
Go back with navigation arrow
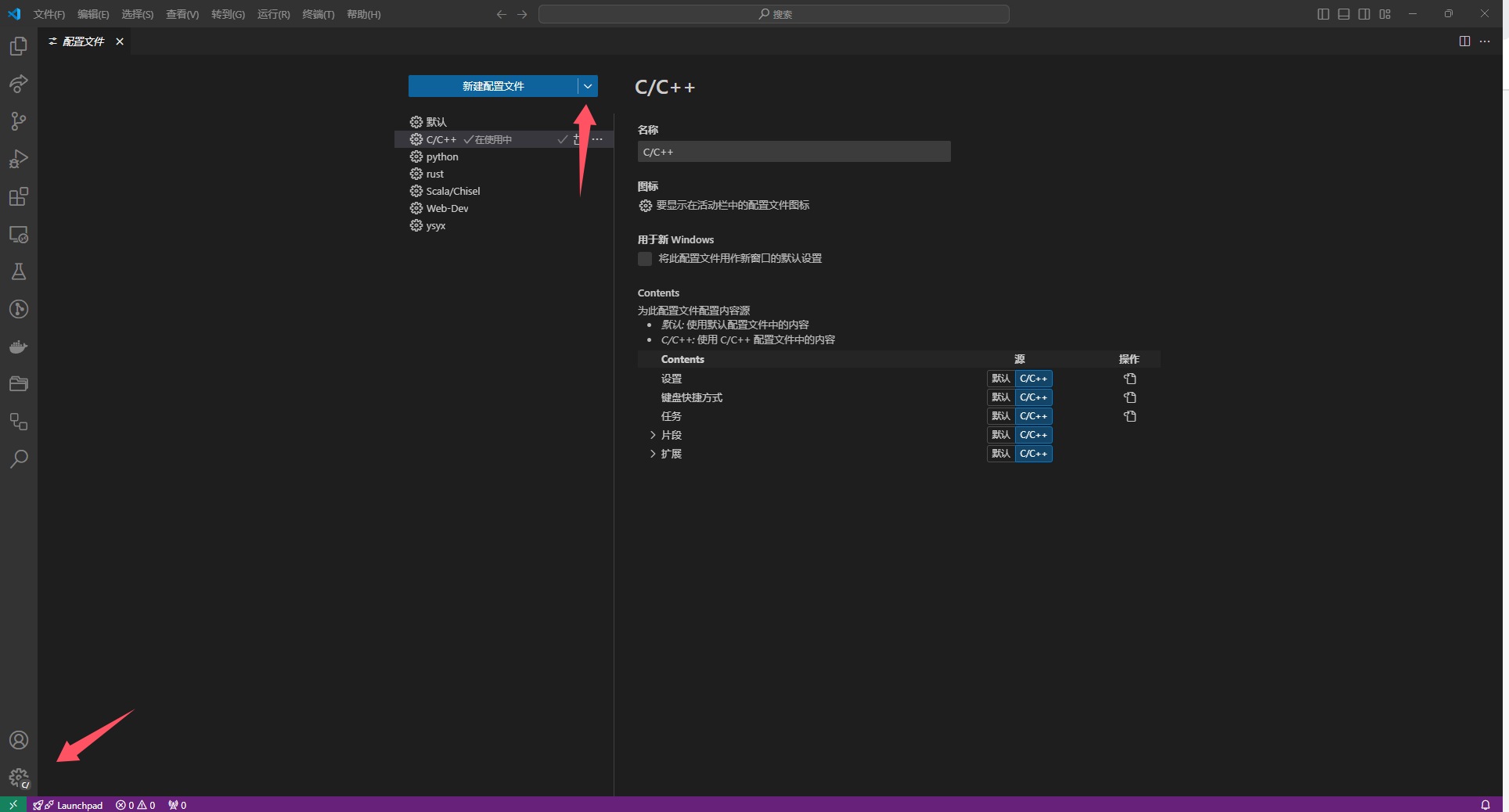502,14
